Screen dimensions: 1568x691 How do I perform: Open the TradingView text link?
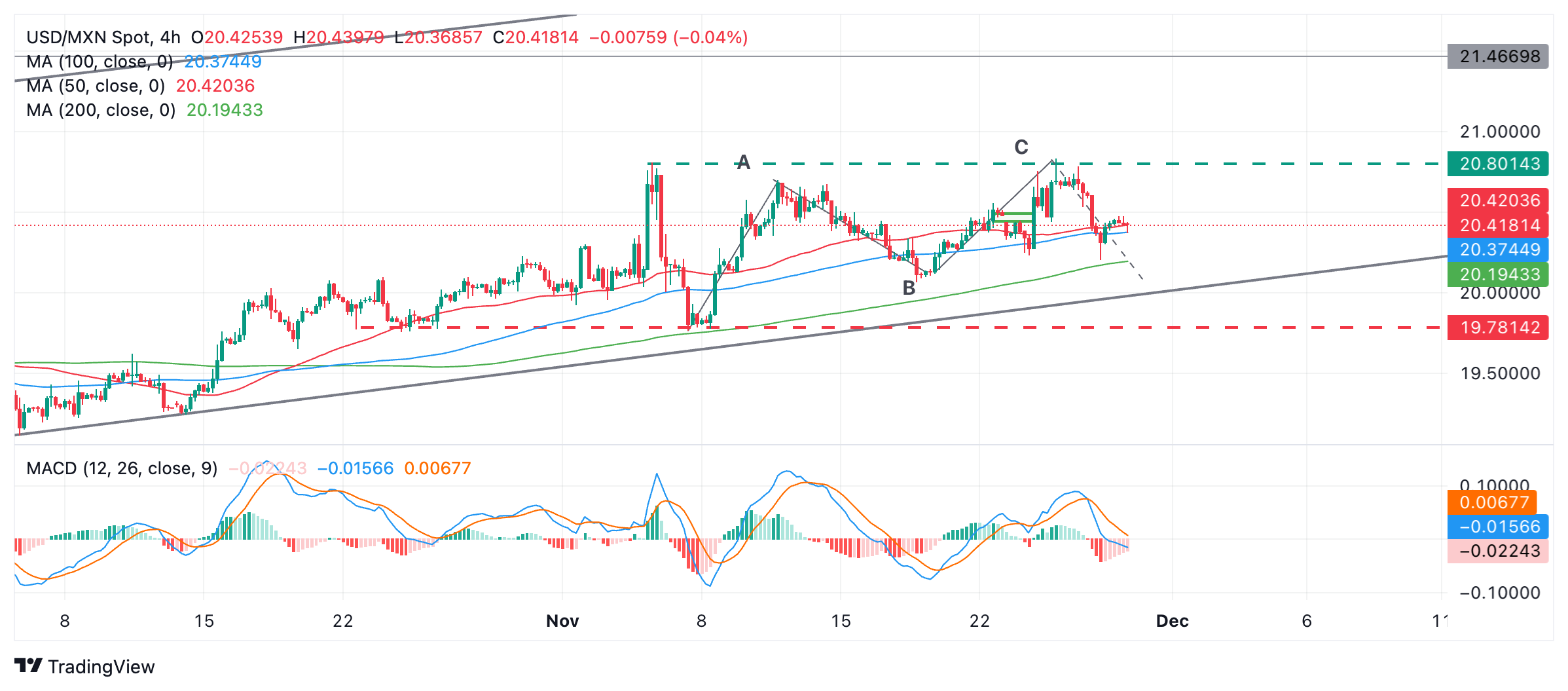coord(101,667)
